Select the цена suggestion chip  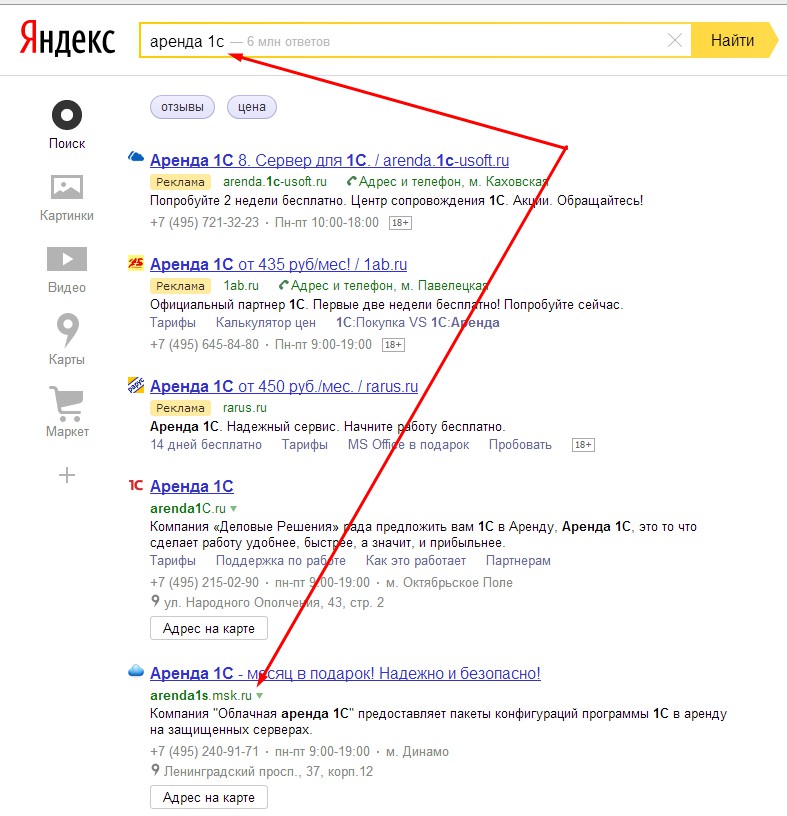(x=252, y=107)
